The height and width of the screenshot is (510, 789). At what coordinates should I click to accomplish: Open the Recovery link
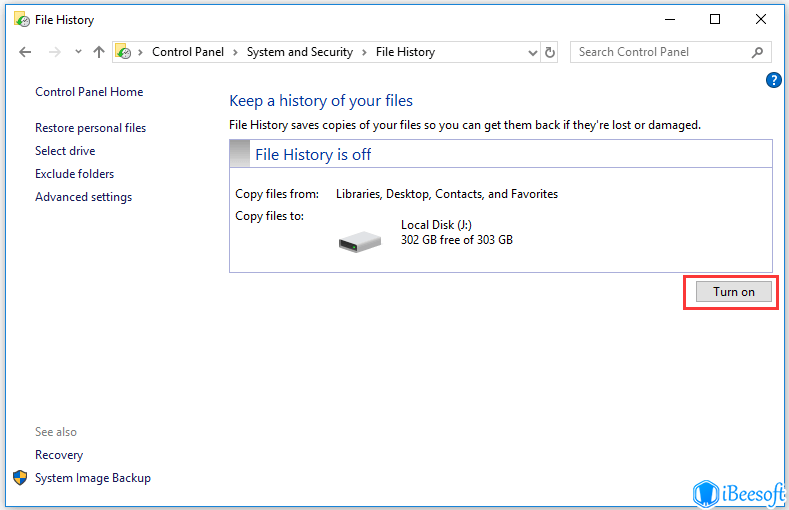point(59,455)
